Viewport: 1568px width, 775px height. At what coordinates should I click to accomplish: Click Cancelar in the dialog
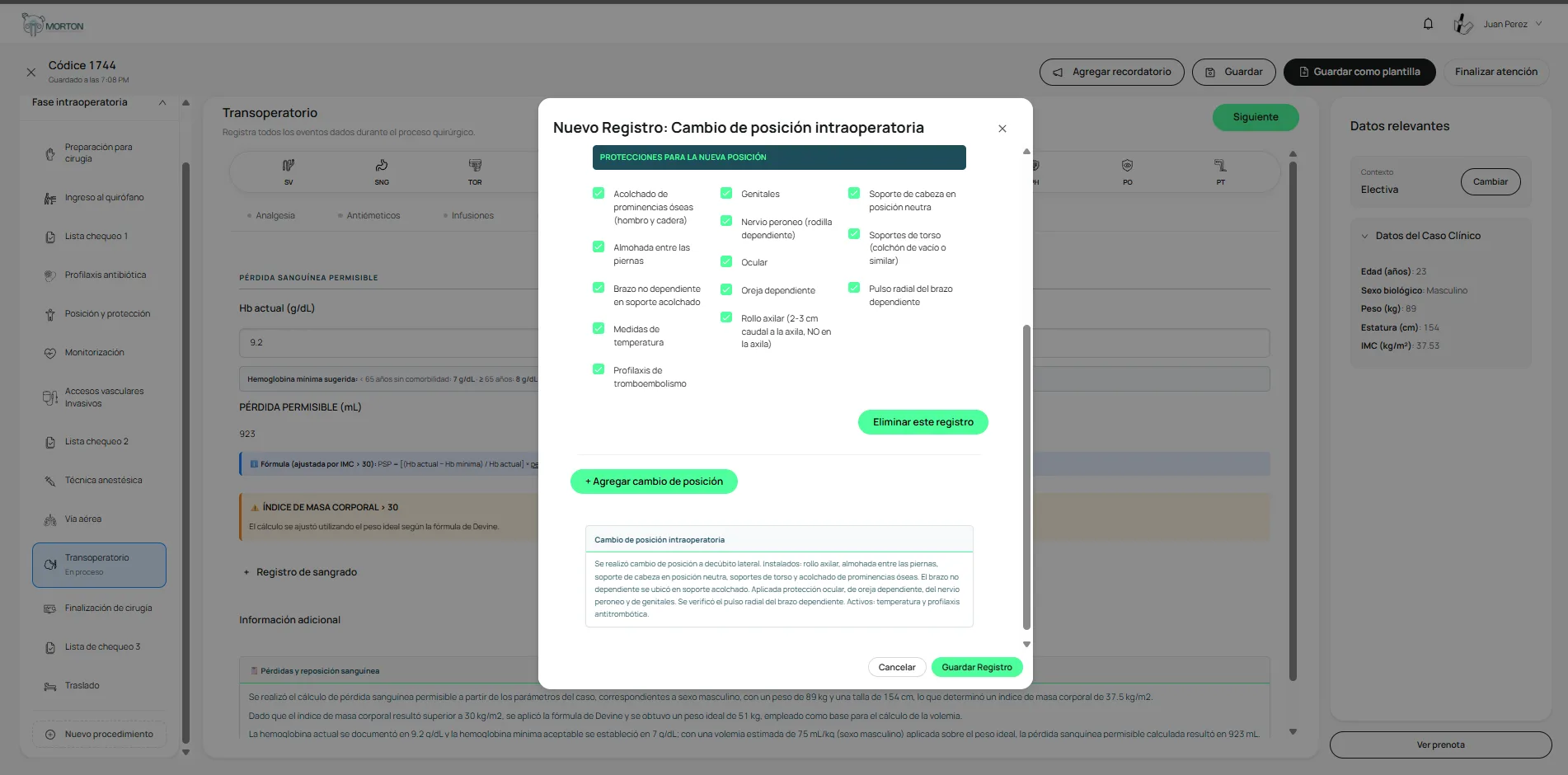pos(897,667)
